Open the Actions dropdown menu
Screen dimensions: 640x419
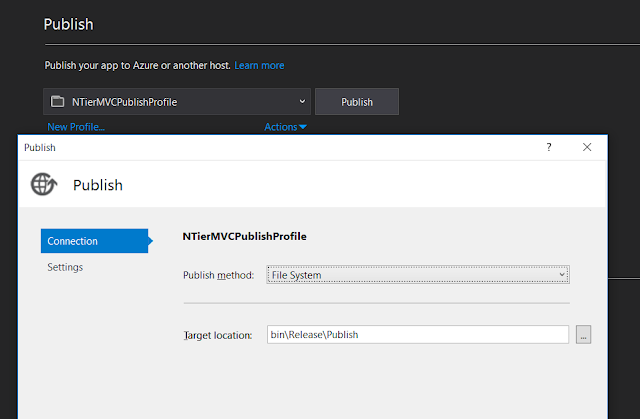click(285, 127)
